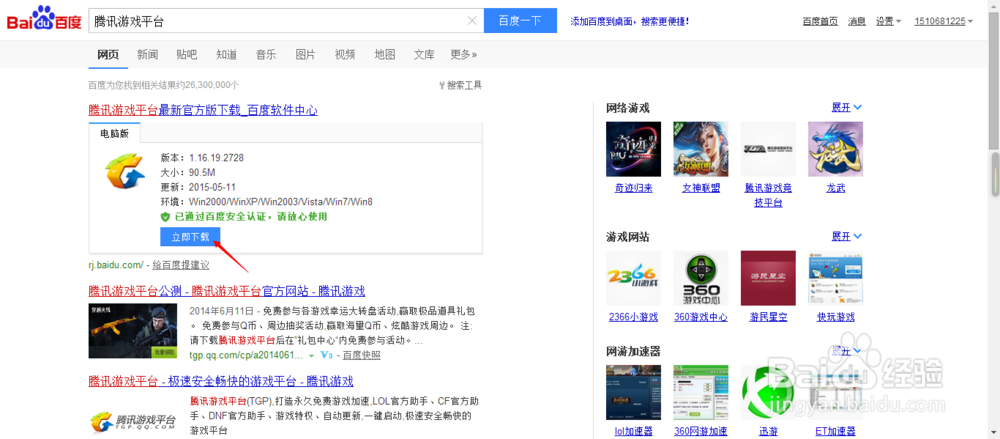Screen dimensions: 1000x439
Task: Click the 游民星空 text link
Action: coord(768,317)
